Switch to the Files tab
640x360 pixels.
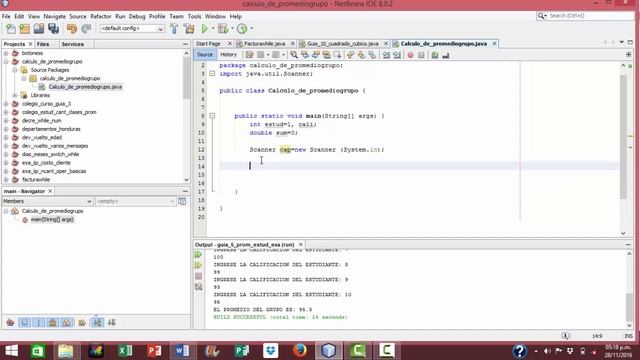43,44
